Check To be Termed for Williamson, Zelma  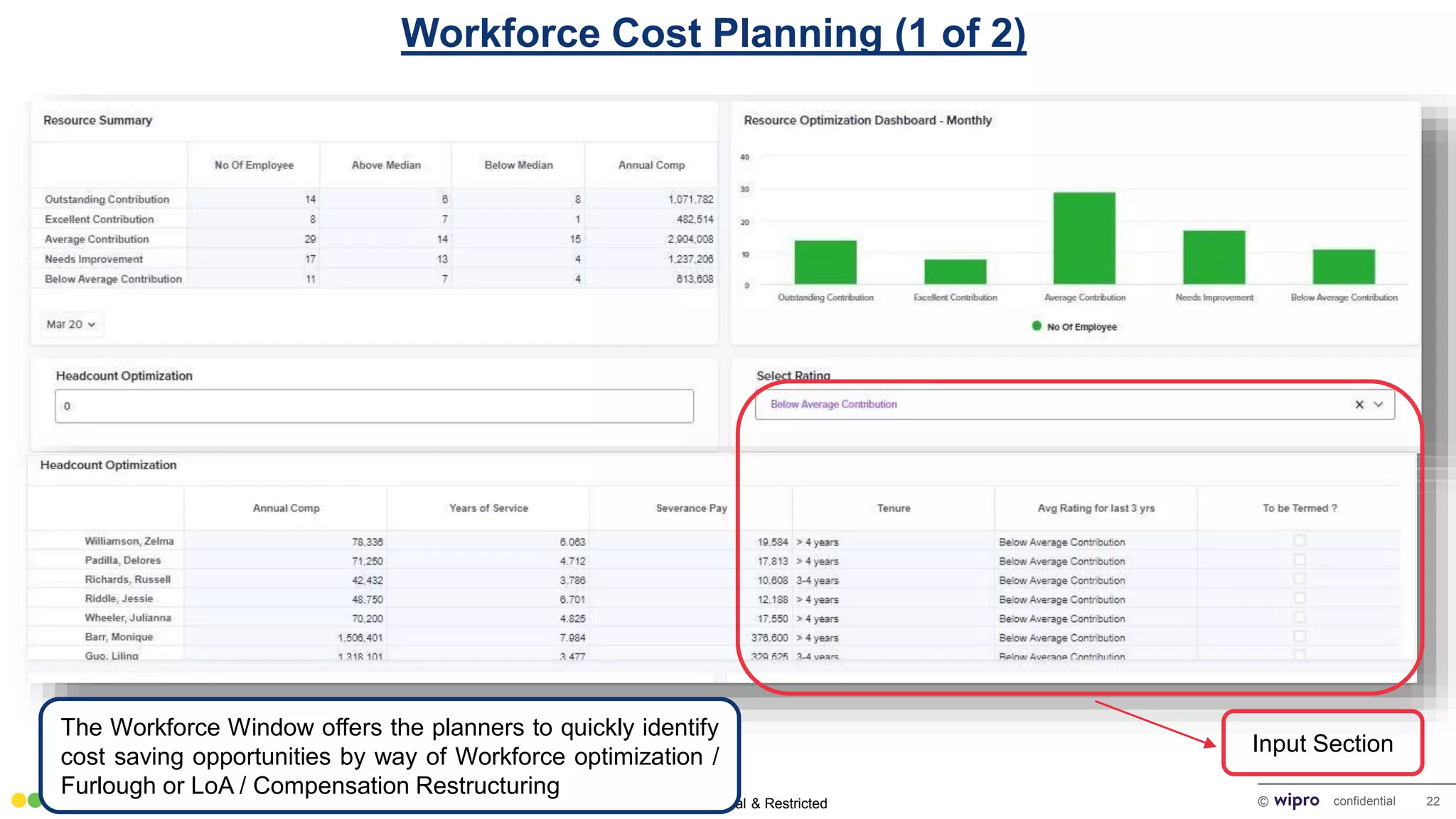[1300, 541]
